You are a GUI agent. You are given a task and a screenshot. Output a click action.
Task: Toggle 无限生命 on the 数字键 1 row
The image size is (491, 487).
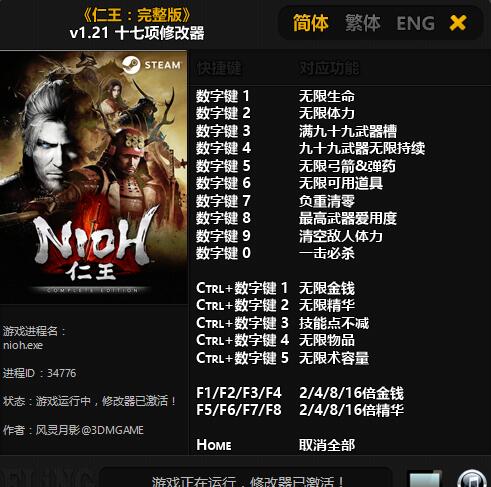click(x=327, y=96)
